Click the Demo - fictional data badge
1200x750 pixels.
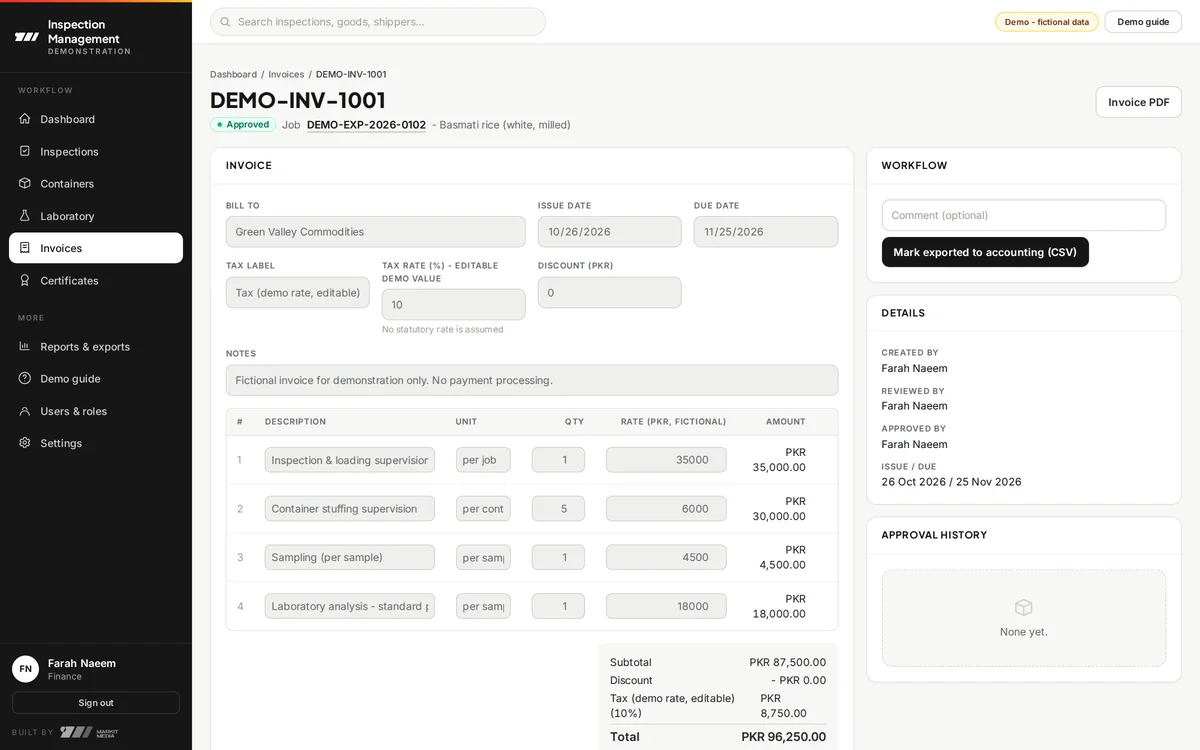[1046, 22]
